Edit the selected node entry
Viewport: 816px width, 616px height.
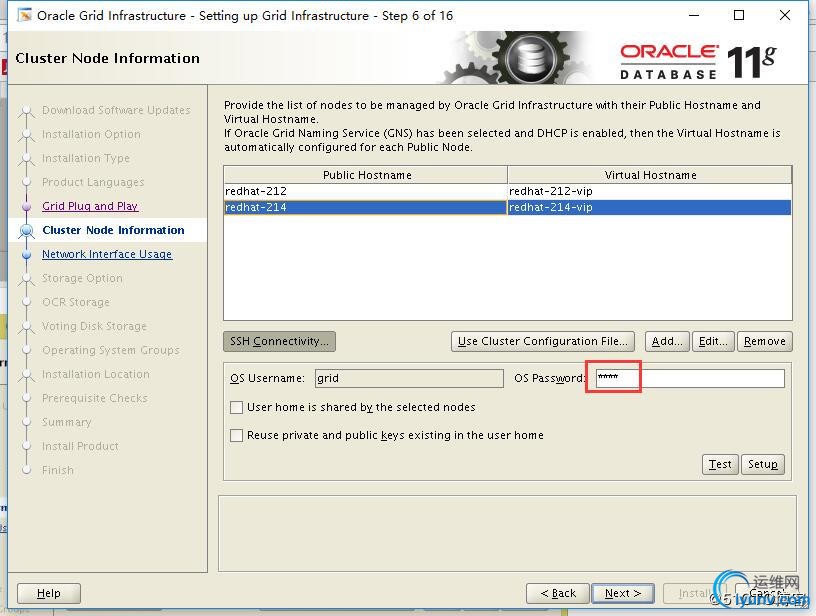click(713, 341)
